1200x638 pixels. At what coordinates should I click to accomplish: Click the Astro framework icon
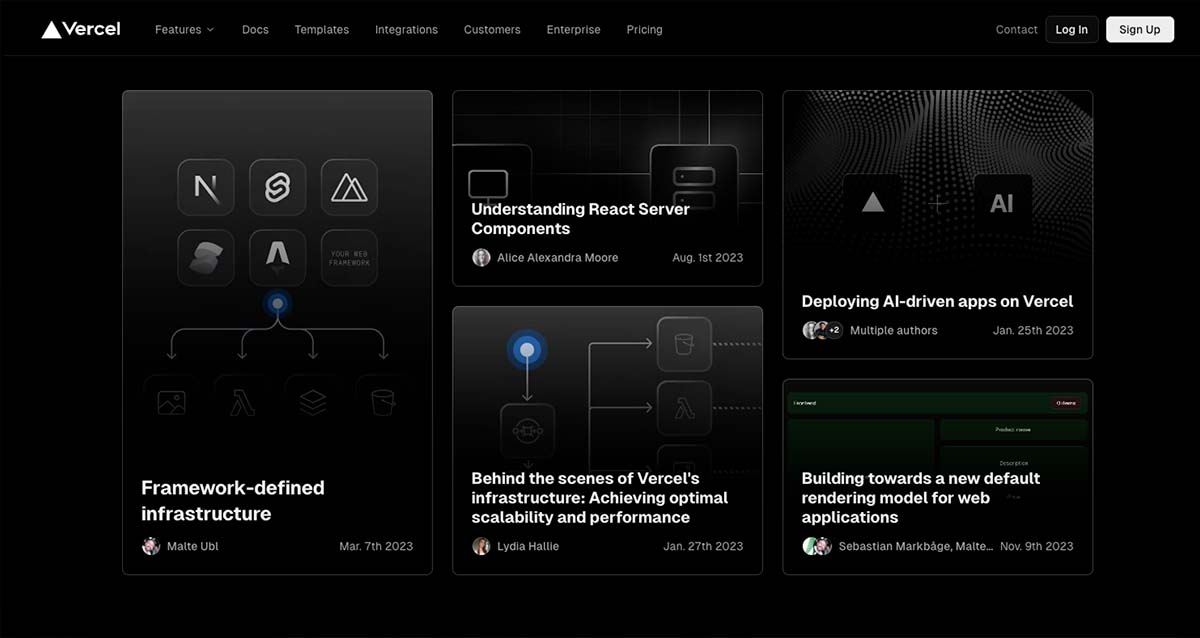click(x=278, y=257)
